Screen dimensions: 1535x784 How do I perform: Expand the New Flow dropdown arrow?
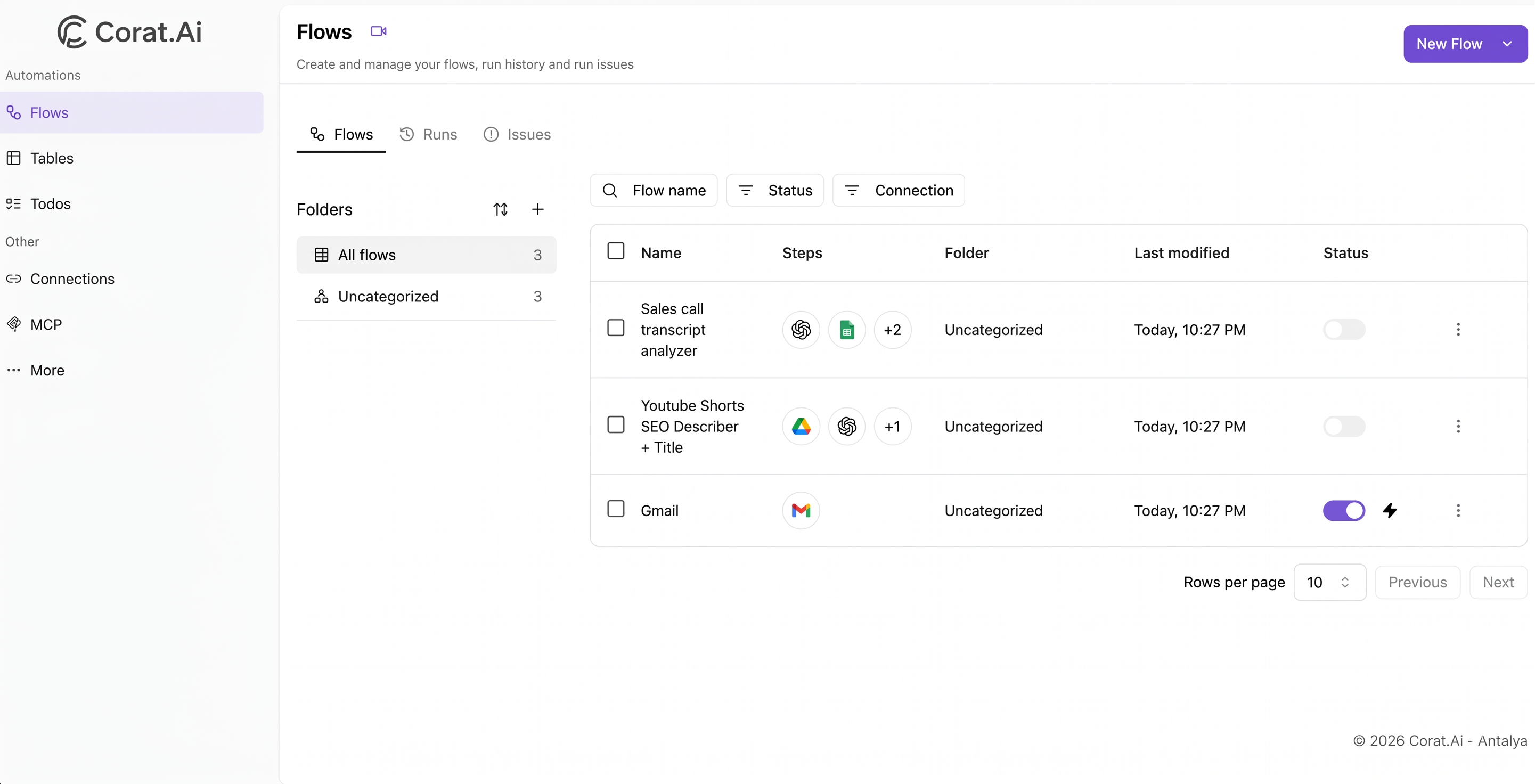click(x=1508, y=44)
